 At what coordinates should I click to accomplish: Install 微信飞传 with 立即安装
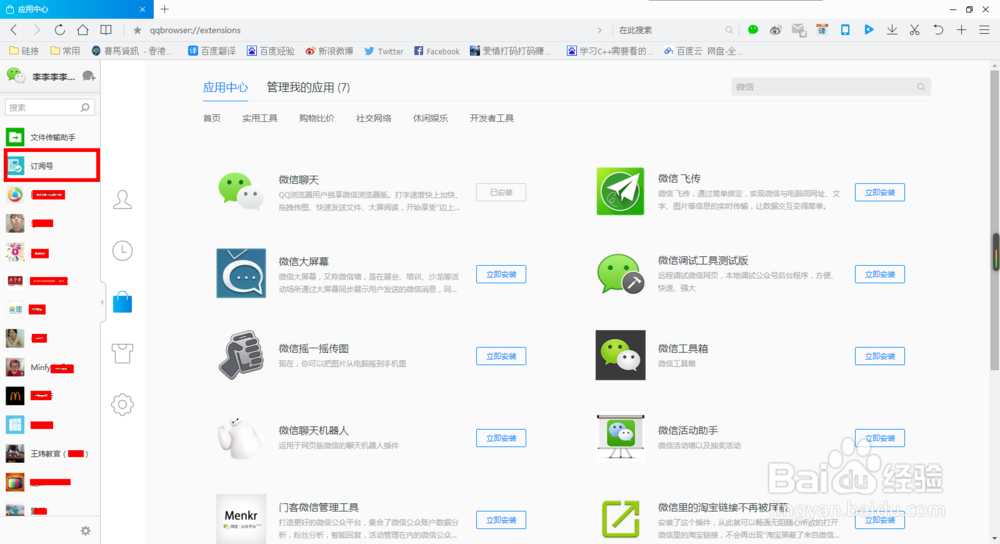[879, 192]
